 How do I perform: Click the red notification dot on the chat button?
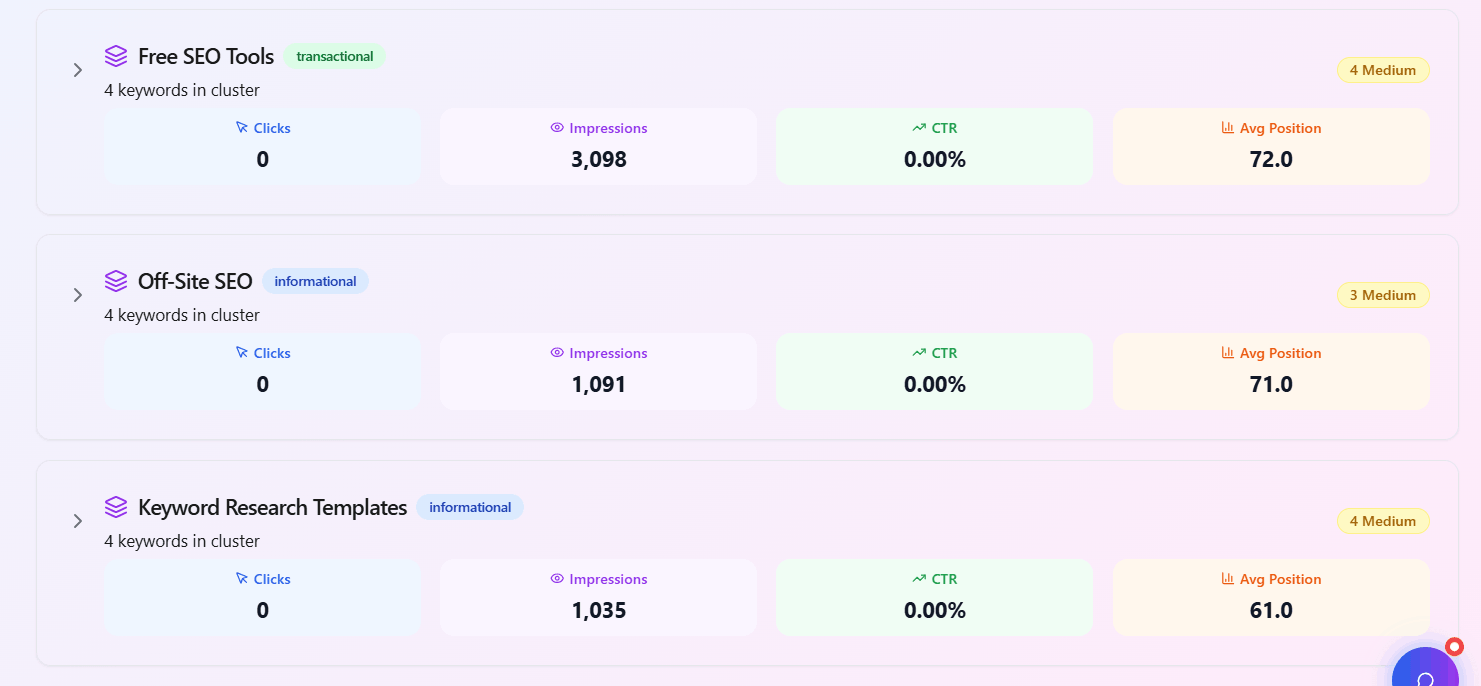[1454, 646]
